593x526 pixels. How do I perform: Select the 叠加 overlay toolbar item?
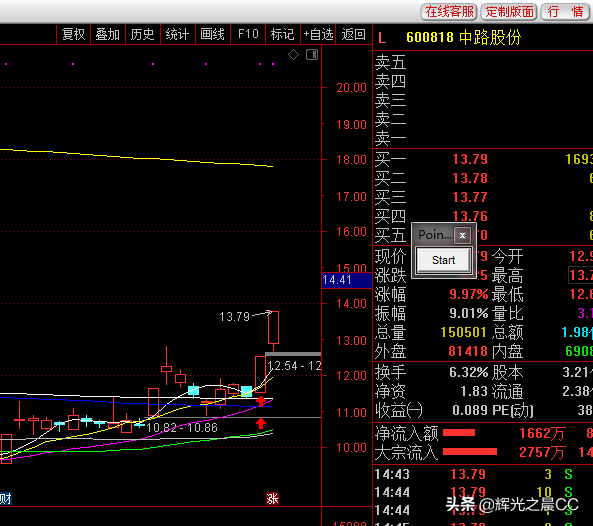coord(108,34)
